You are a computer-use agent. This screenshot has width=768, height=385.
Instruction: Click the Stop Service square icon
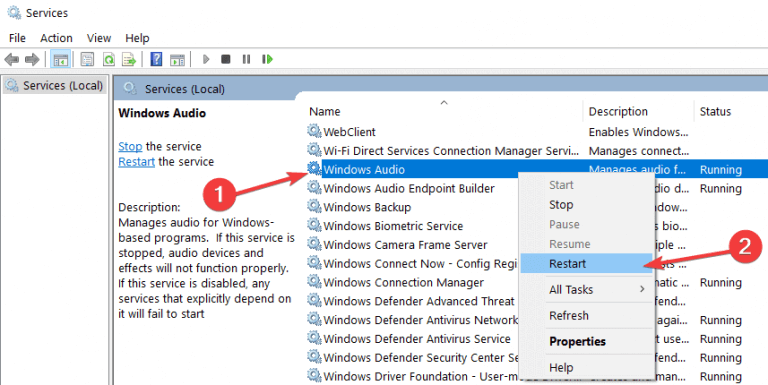pos(226,59)
